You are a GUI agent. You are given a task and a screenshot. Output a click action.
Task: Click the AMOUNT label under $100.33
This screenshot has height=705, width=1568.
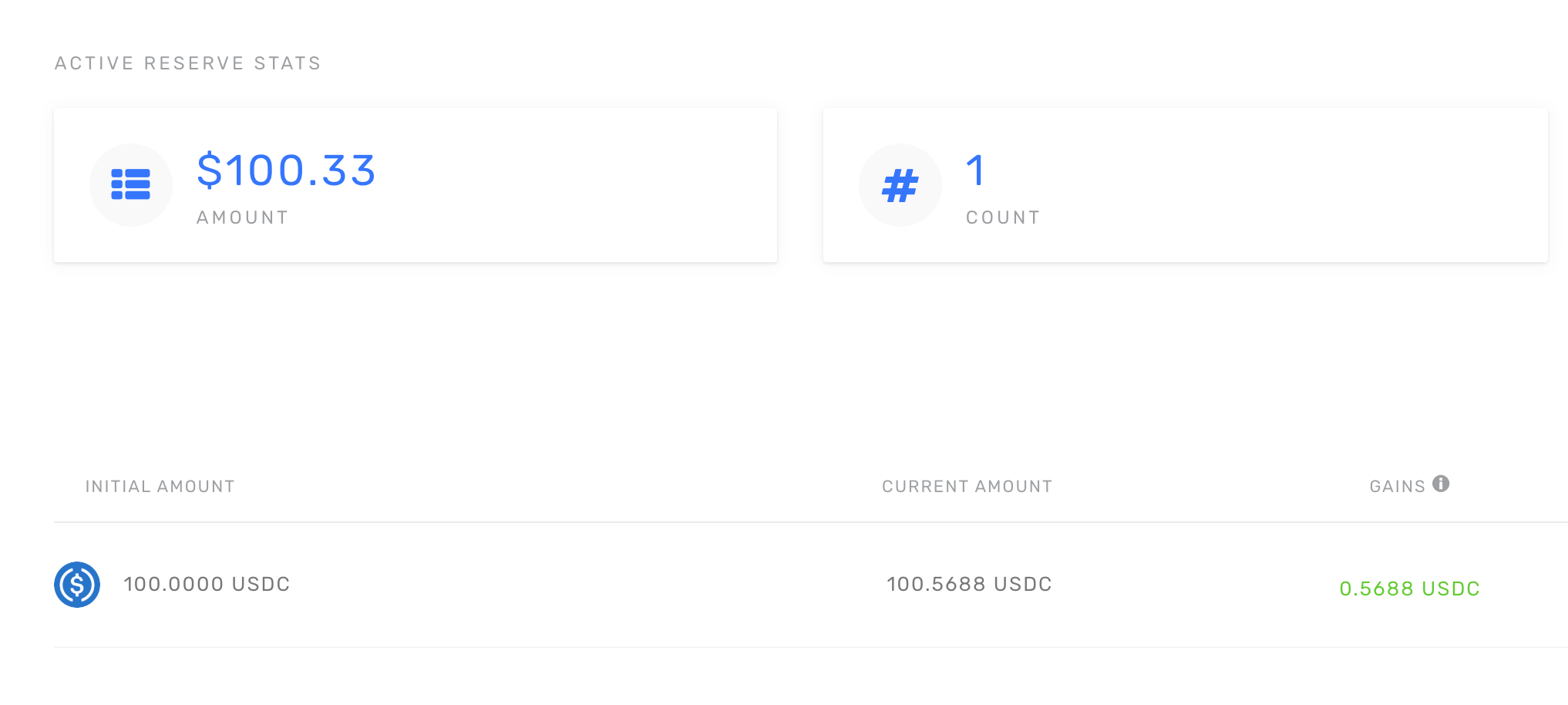tap(242, 218)
